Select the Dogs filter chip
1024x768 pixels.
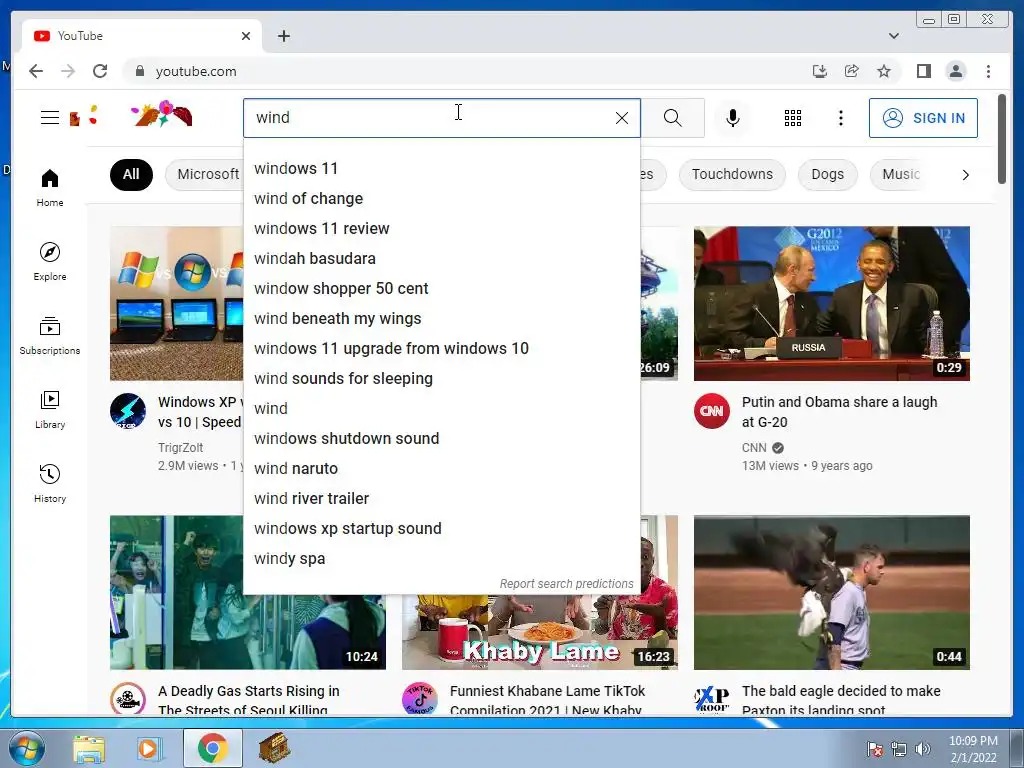point(827,174)
